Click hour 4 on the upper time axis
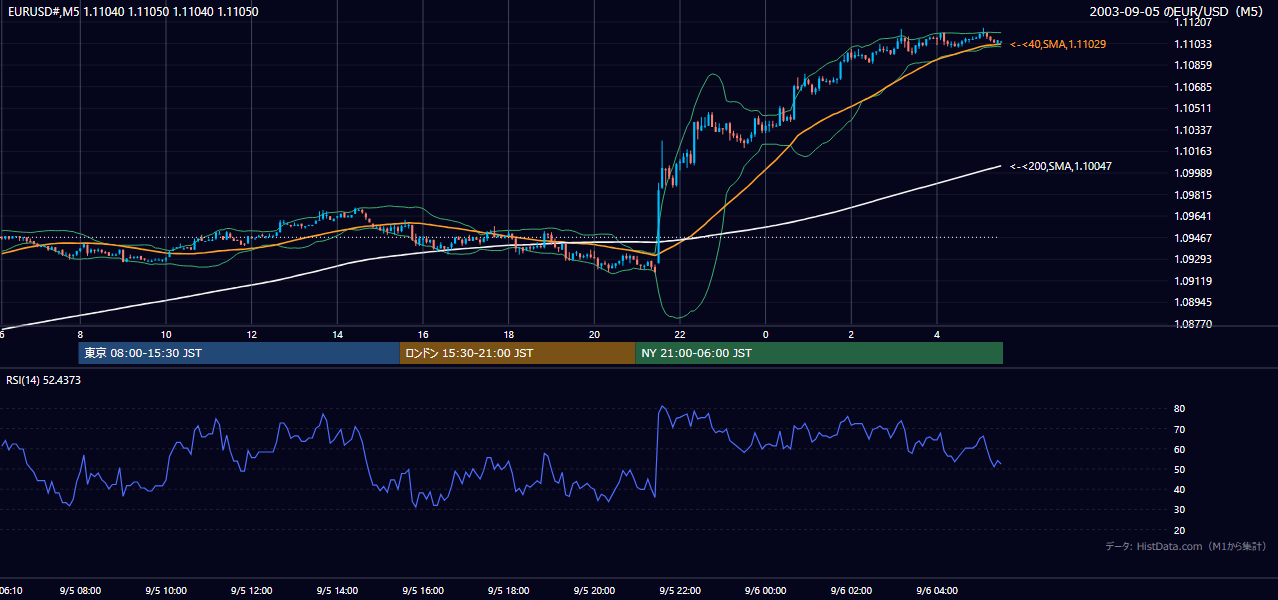1278x600 pixels. click(x=937, y=334)
